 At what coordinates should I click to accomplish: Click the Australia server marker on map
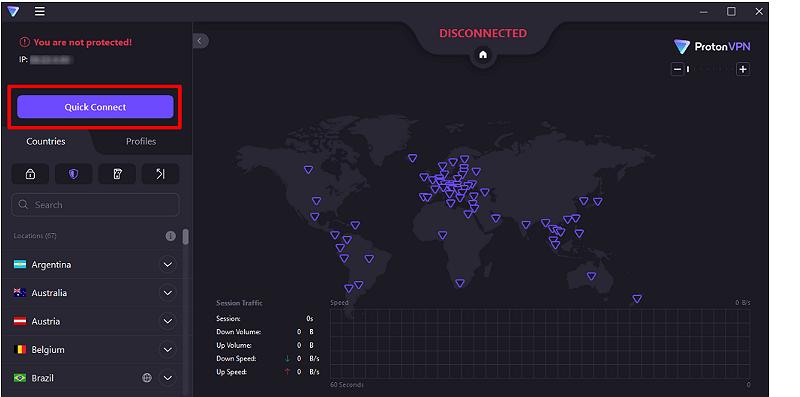(591, 276)
